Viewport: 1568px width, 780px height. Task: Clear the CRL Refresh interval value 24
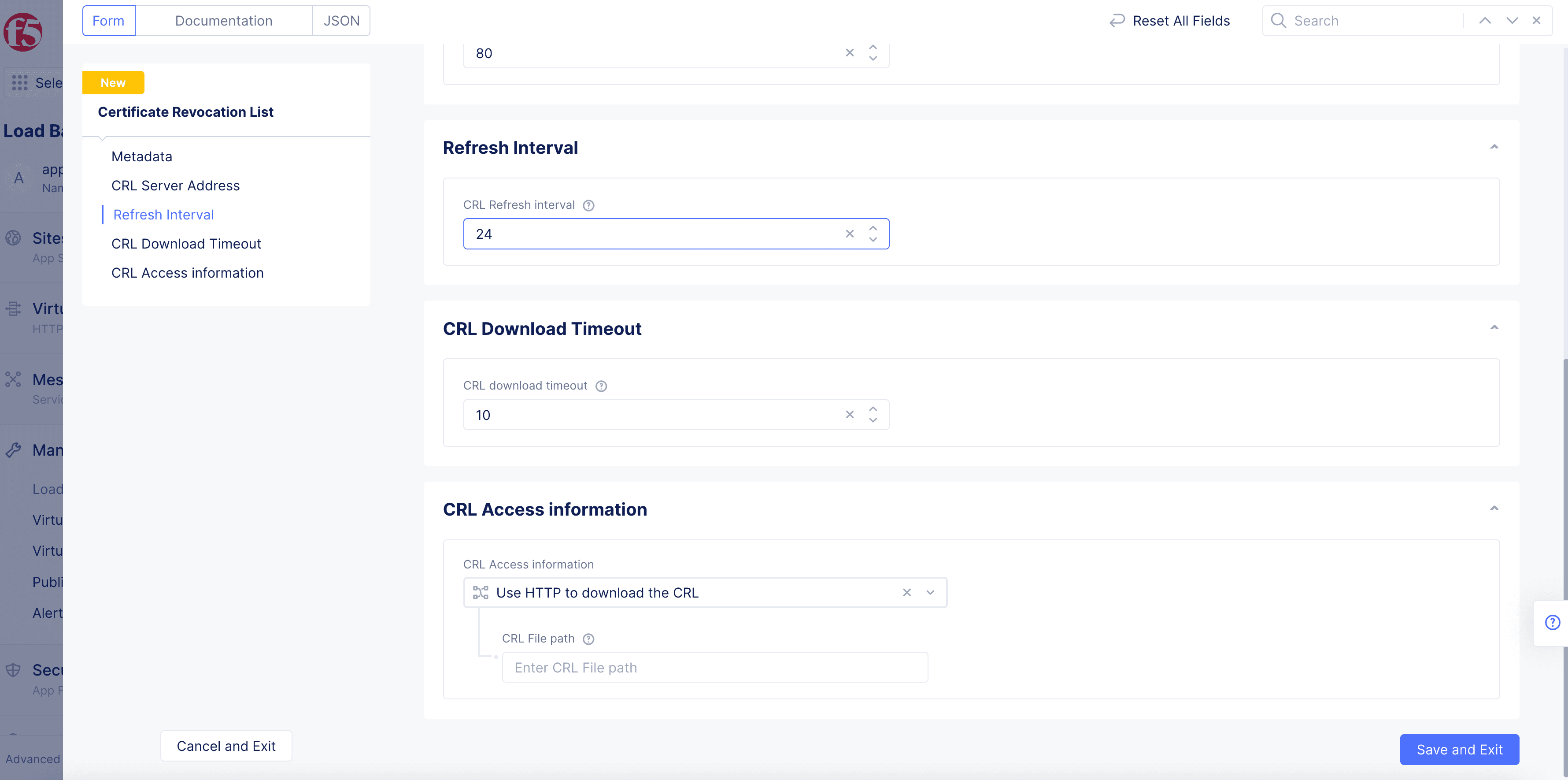(849, 234)
